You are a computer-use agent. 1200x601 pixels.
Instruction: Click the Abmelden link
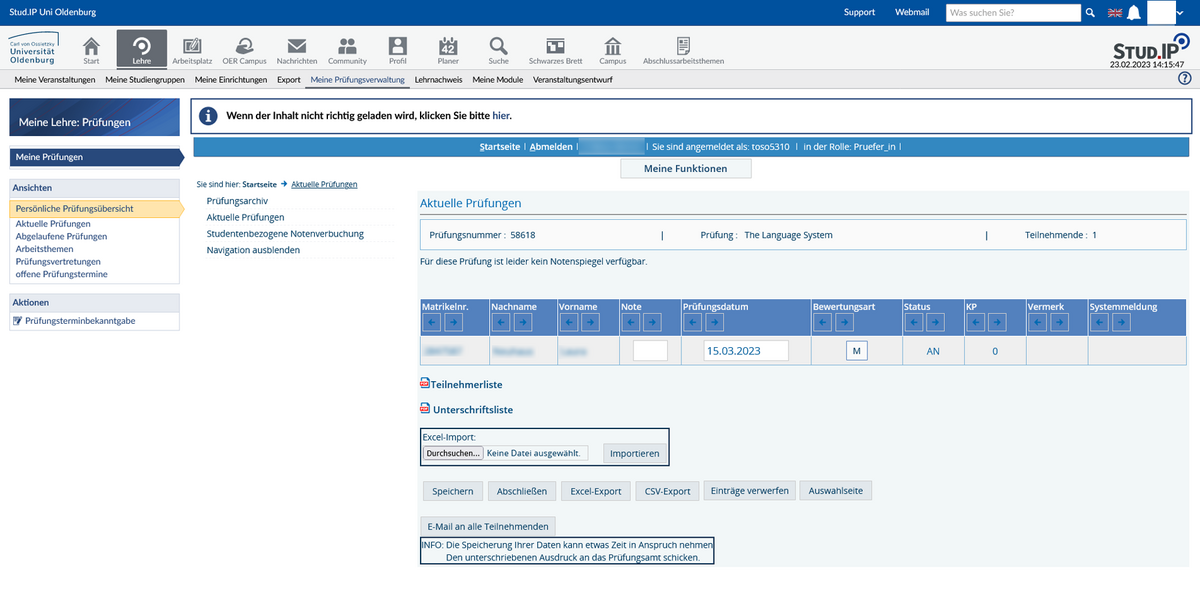(551, 147)
